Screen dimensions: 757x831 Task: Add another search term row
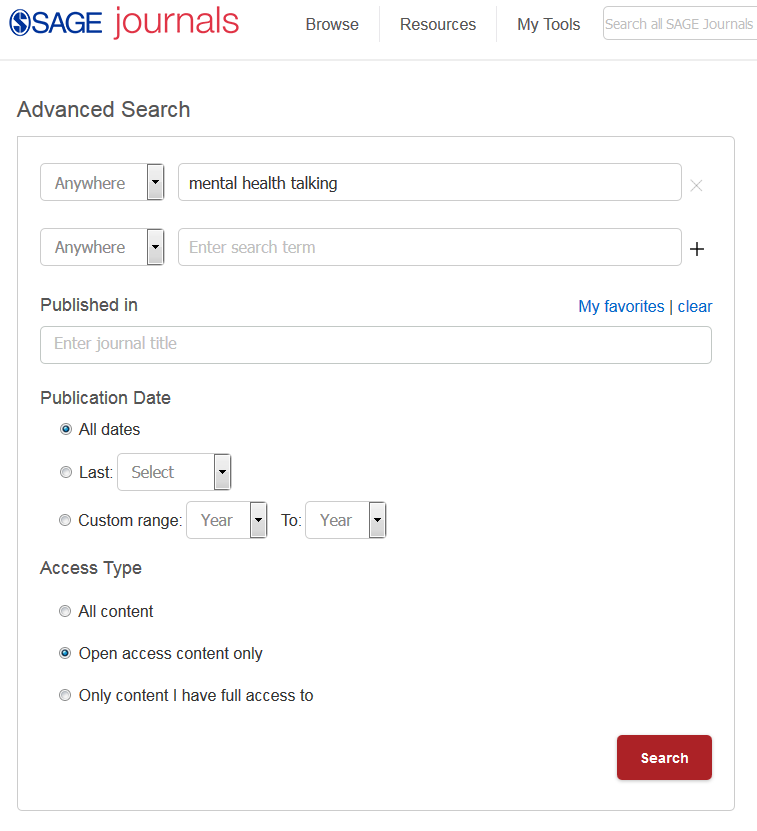(x=697, y=249)
